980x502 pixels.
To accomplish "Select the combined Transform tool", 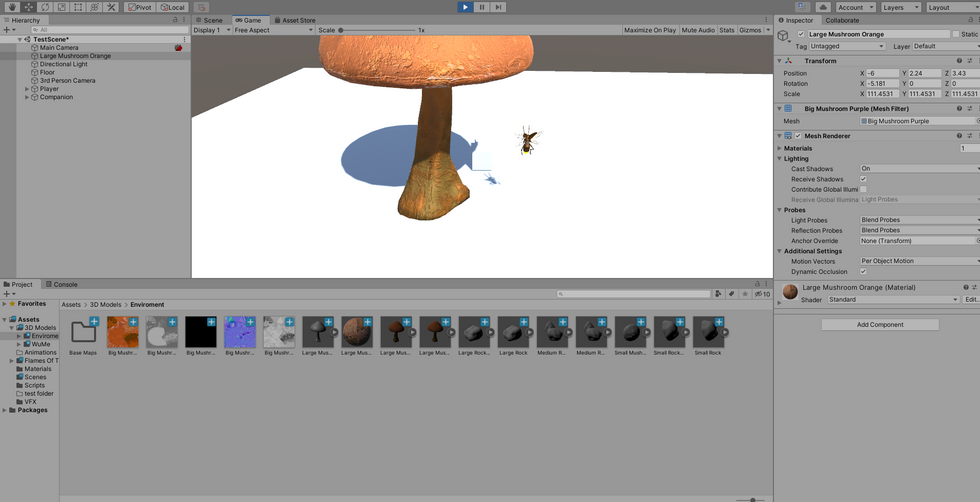I will pyautogui.click(x=94, y=7).
